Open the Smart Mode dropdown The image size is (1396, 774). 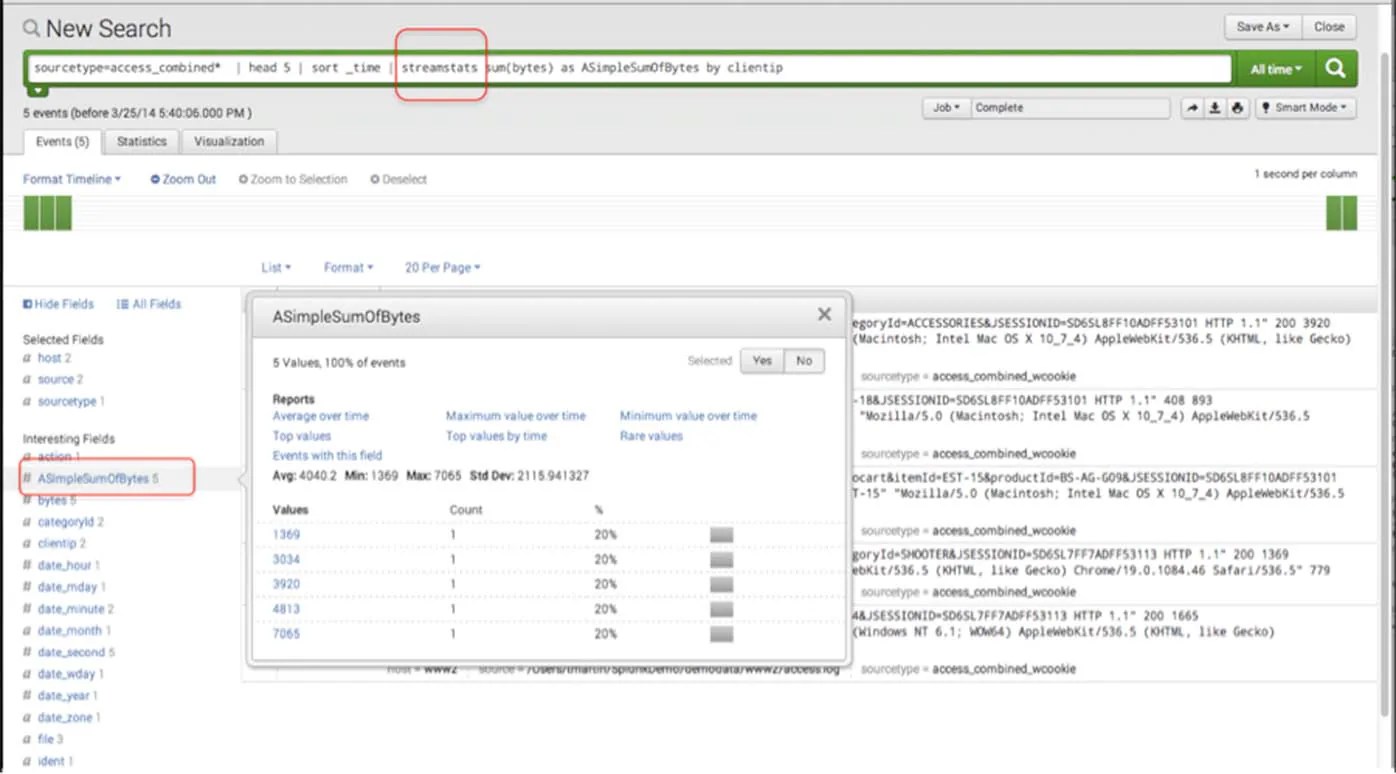[x=1305, y=107]
